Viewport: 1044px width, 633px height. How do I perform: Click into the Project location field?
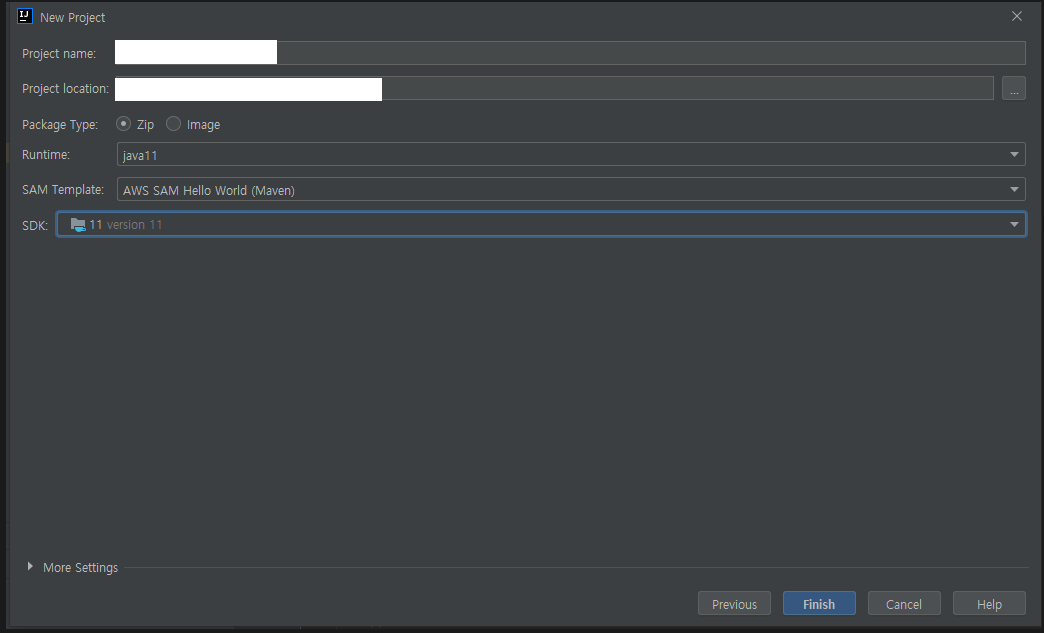[554, 89]
